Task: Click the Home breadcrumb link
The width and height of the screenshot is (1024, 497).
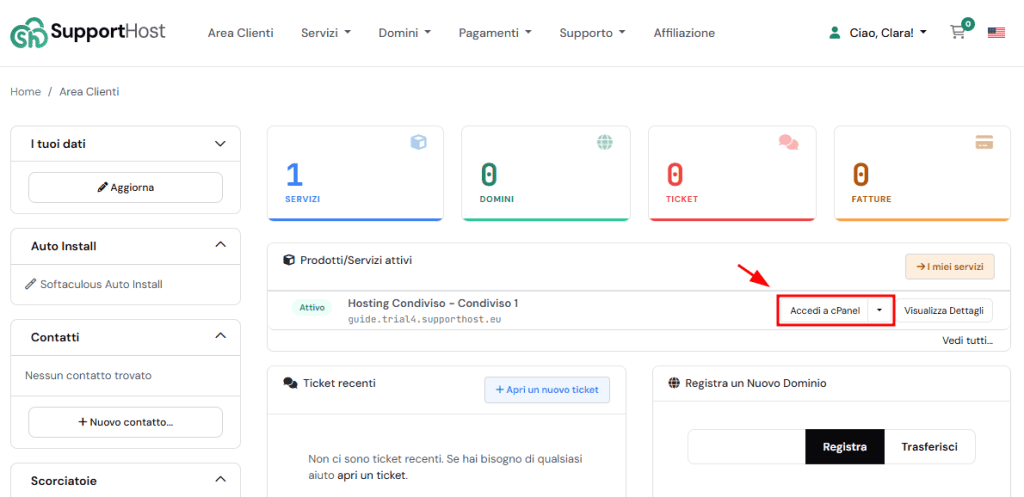Action: point(25,91)
